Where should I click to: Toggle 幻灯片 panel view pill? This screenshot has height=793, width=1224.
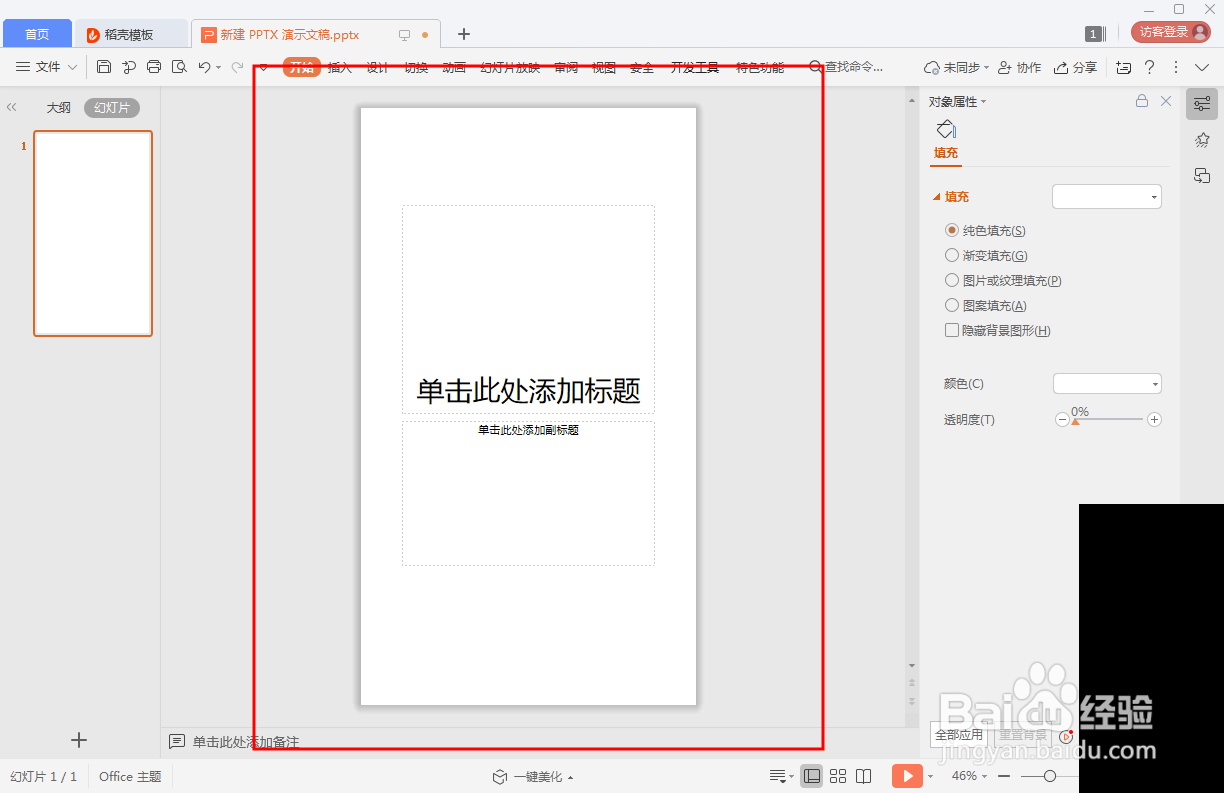click(112, 108)
